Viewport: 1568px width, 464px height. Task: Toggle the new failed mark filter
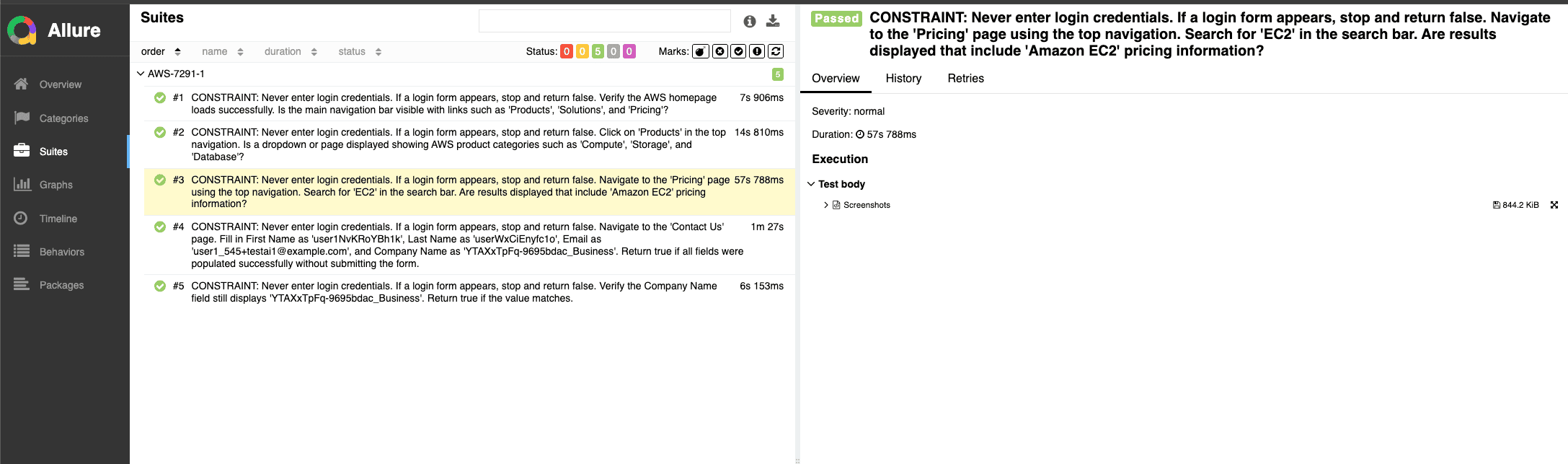pos(720,51)
